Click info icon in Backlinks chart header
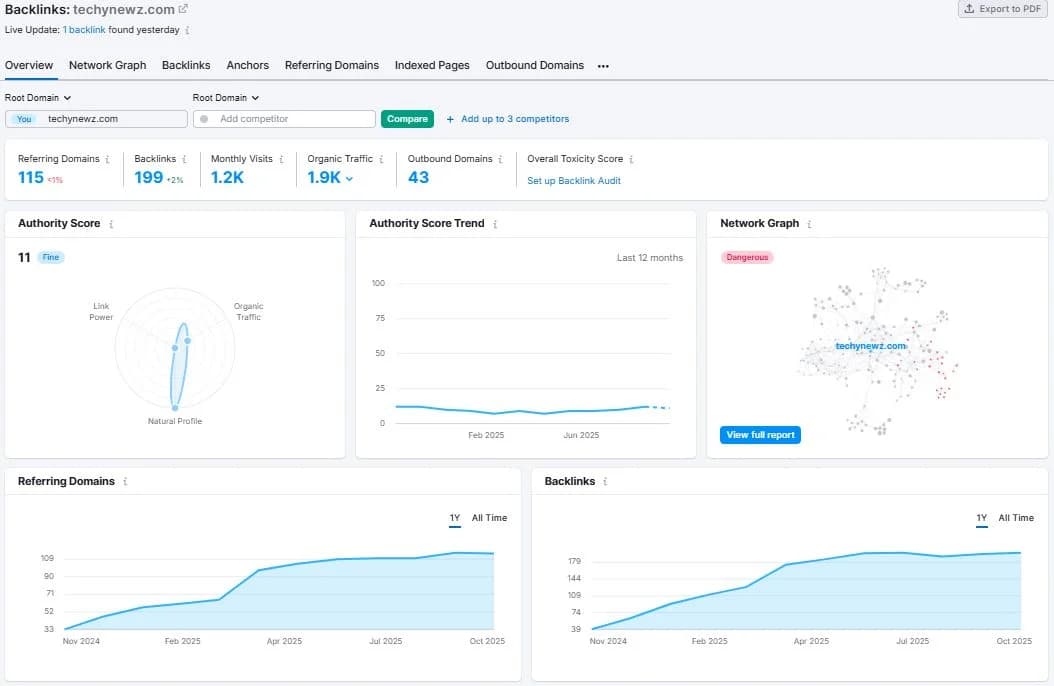1054x686 pixels. [606, 482]
